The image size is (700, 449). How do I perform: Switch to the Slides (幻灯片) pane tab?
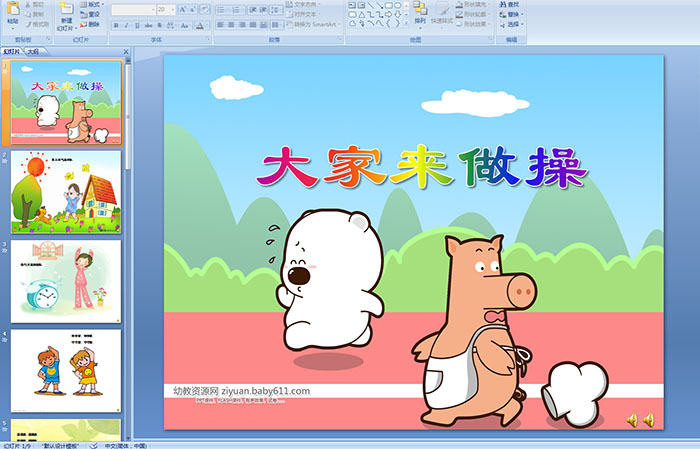pos(11,52)
